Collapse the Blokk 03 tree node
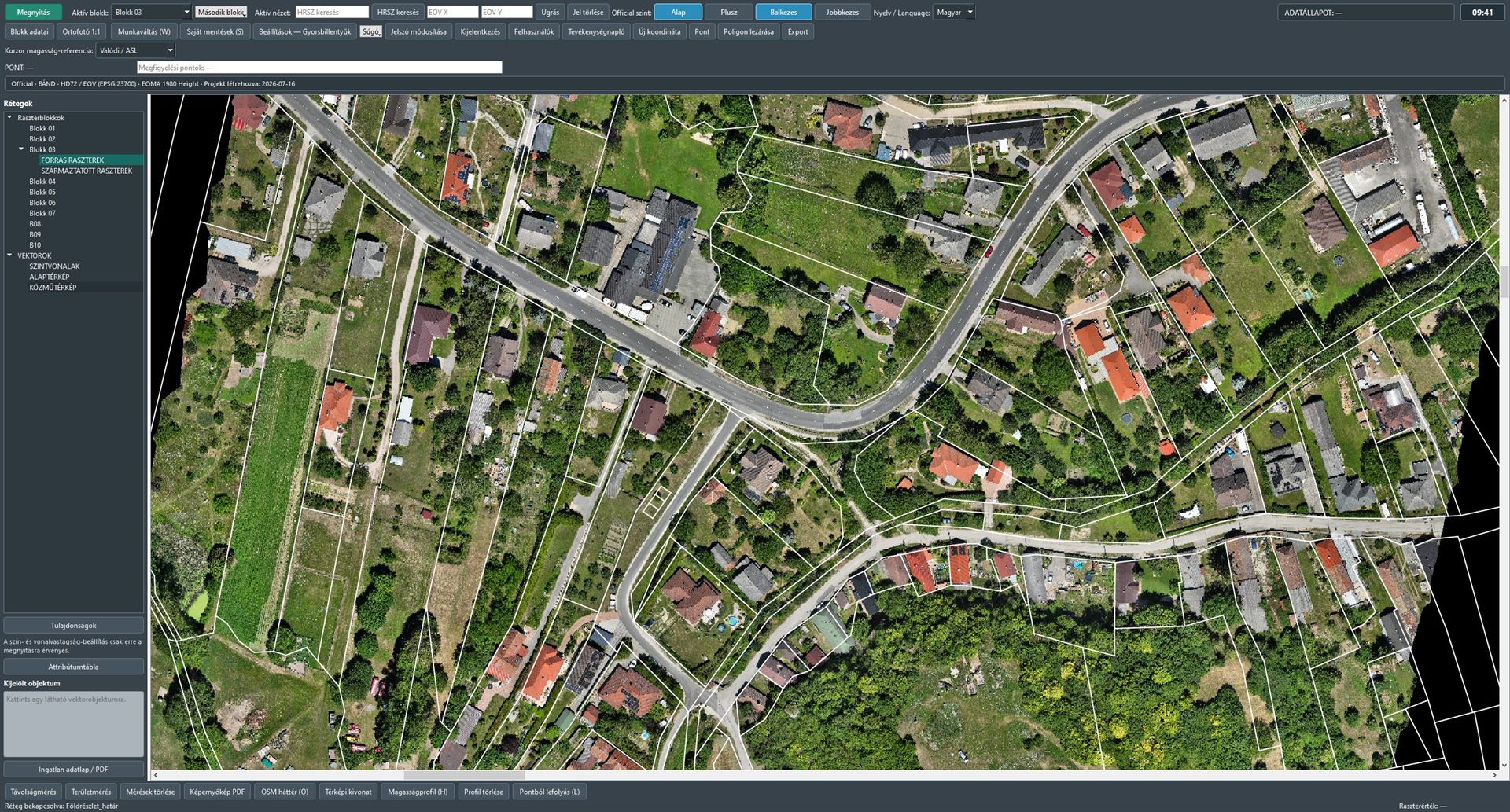The height and width of the screenshot is (812, 1510). [22, 149]
